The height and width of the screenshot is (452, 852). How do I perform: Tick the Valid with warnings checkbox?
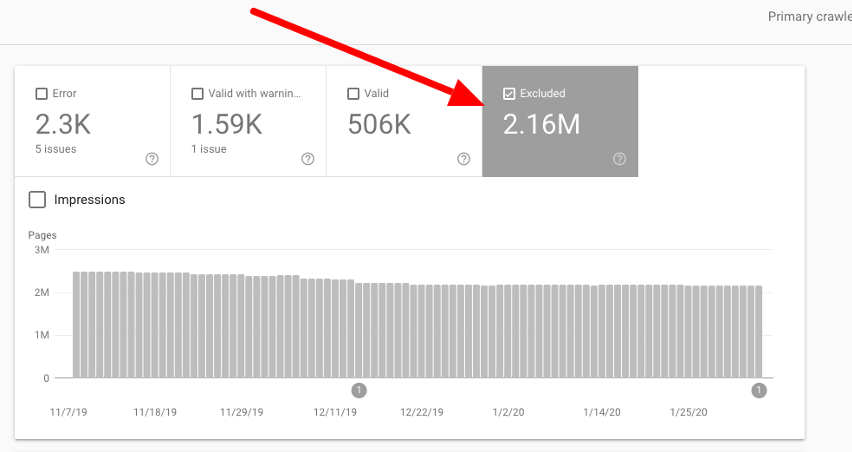(x=197, y=94)
